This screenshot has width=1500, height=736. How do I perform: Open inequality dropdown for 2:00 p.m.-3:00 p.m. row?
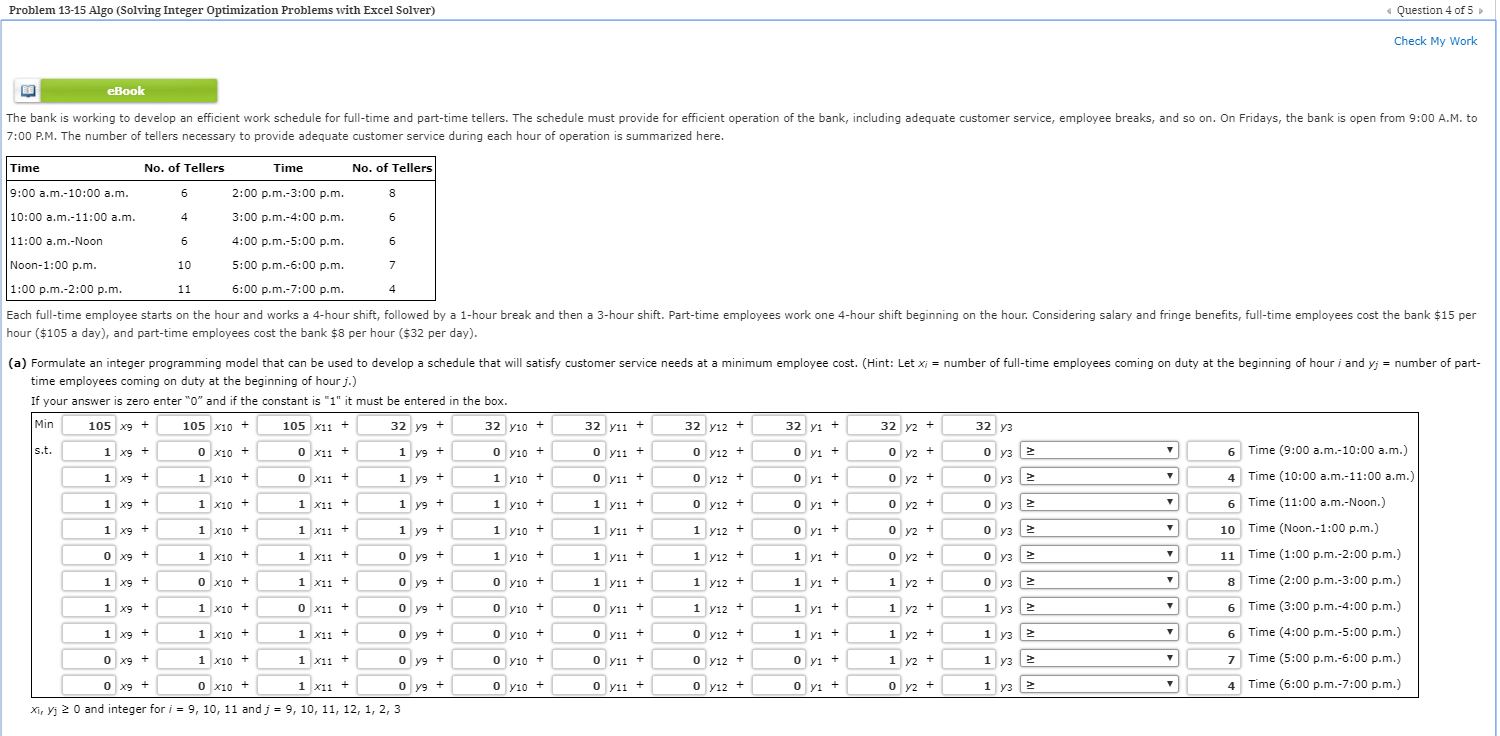1099,581
